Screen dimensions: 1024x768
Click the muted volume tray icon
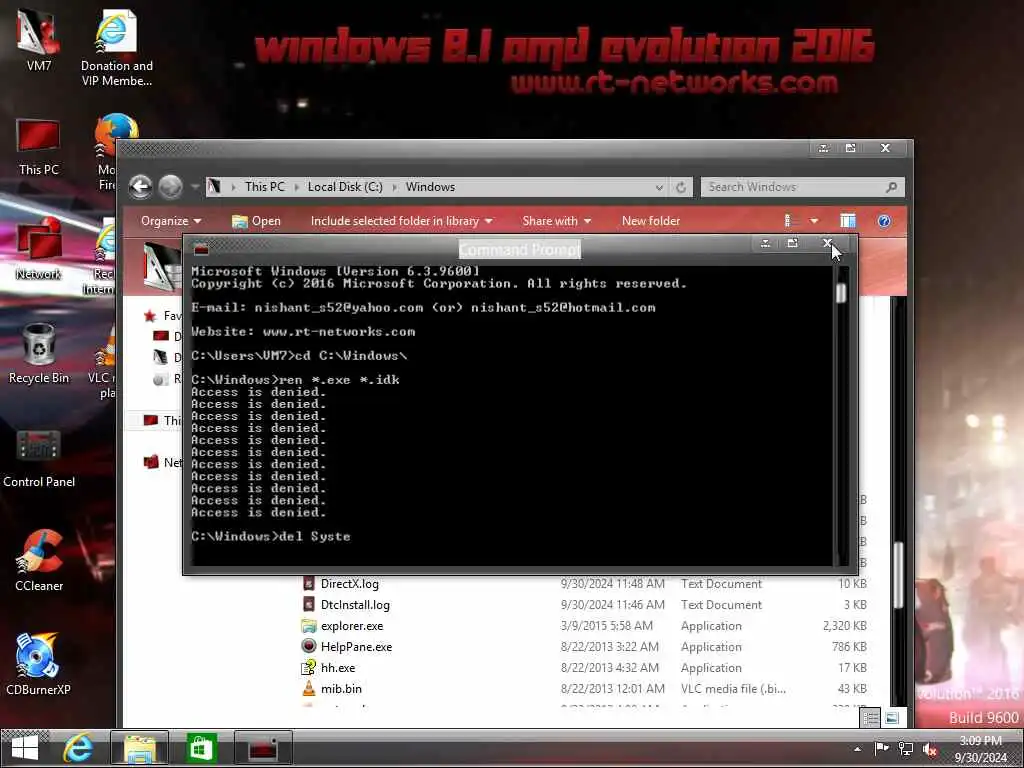tap(930, 750)
